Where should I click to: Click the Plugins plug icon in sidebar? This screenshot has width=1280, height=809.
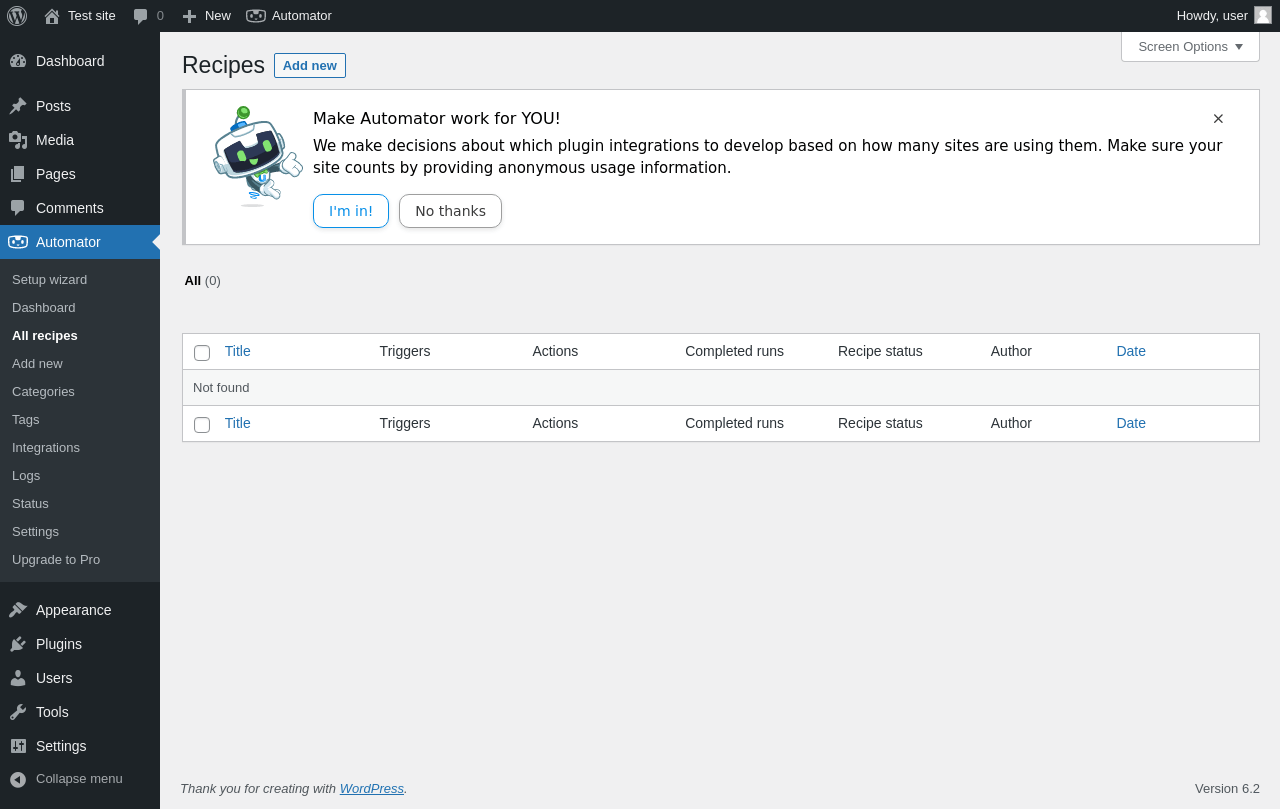click(x=18, y=644)
